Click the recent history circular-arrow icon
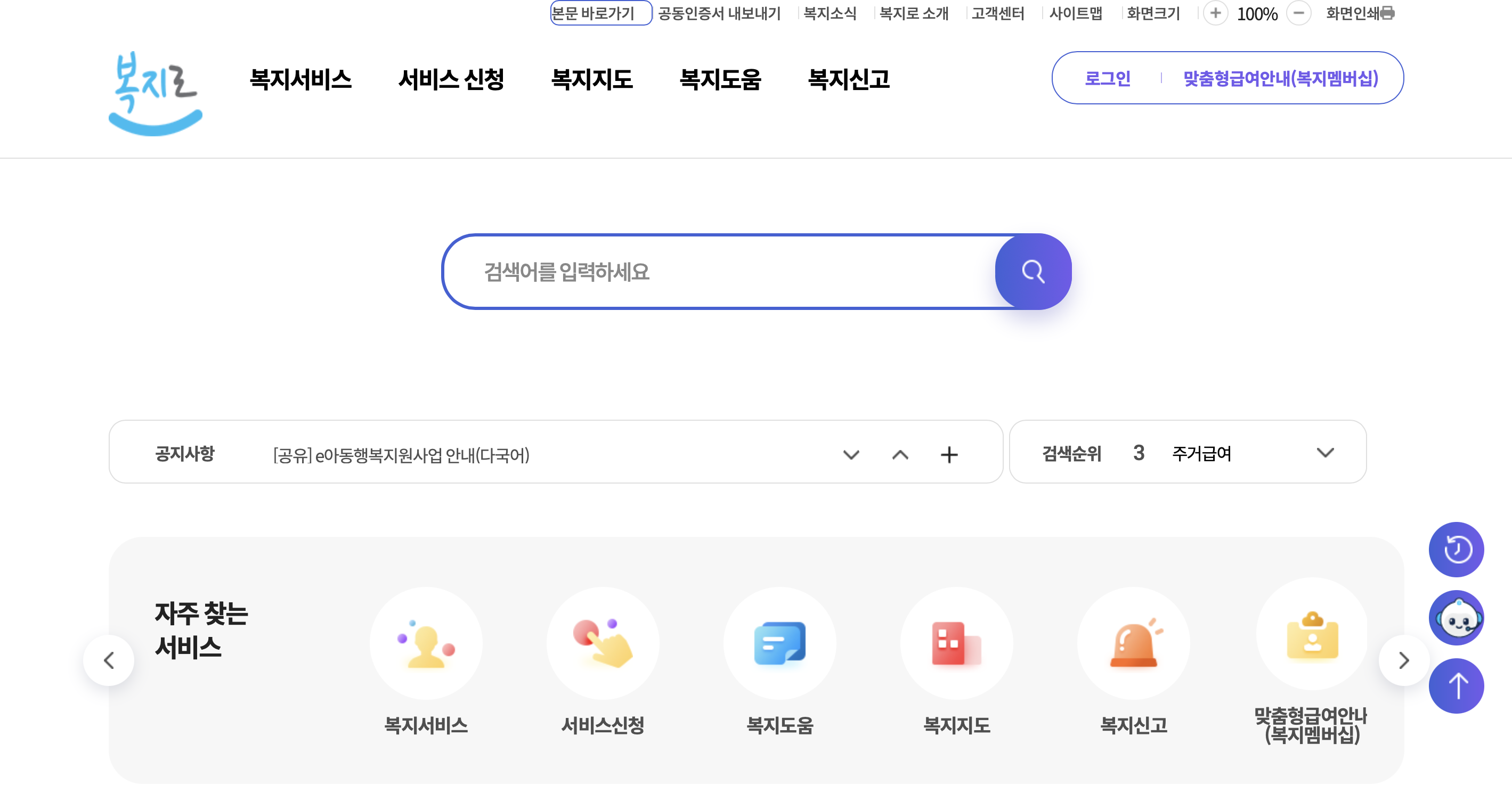The image size is (1512, 801). (1456, 549)
